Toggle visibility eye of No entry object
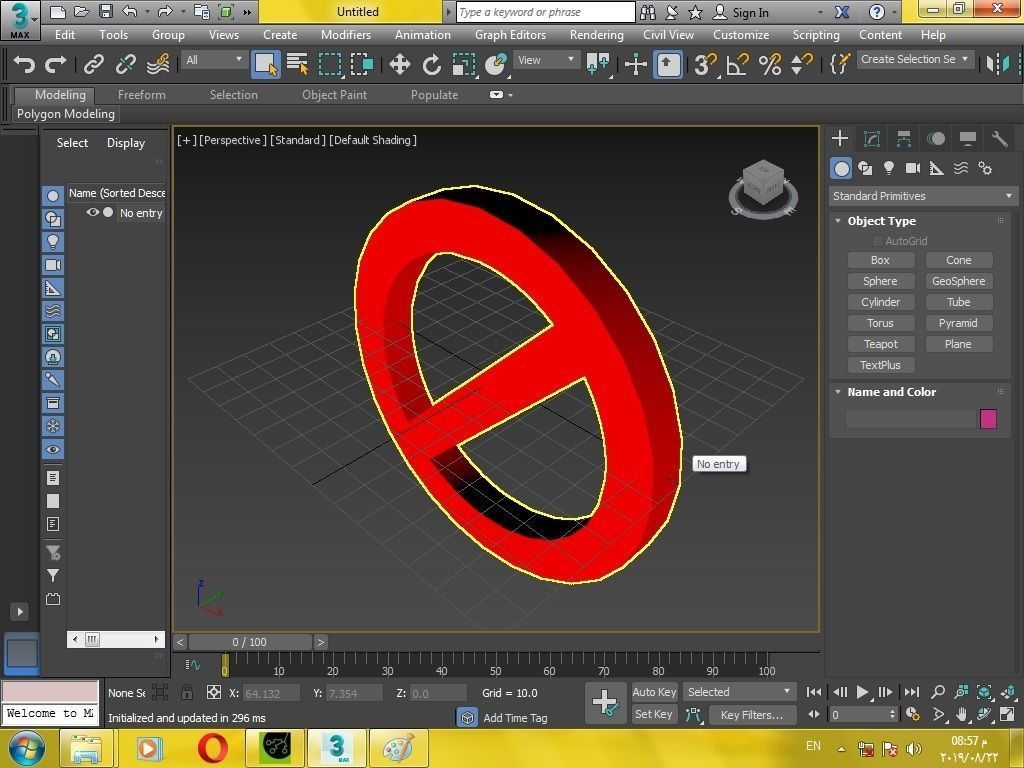 pos(93,212)
